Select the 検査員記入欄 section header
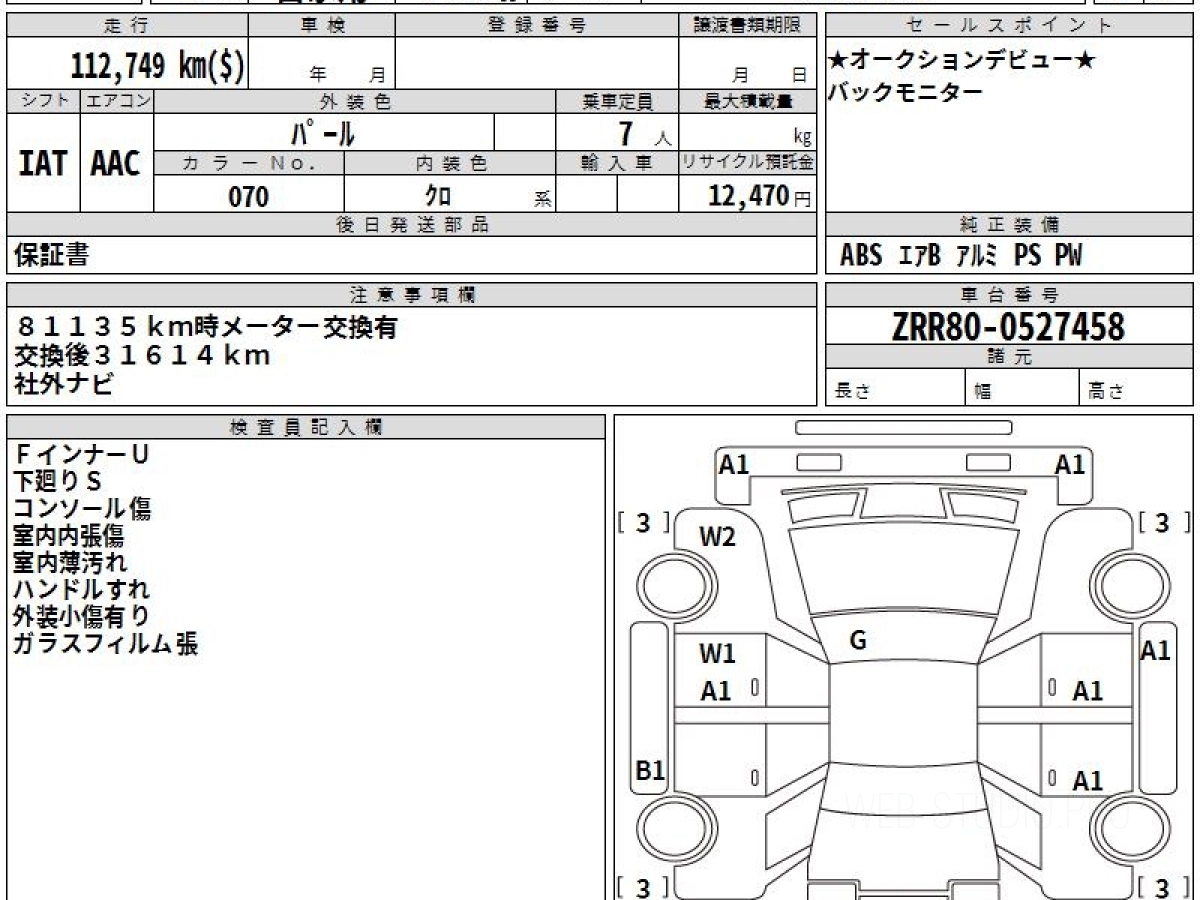1200x900 pixels. tap(305, 427)
